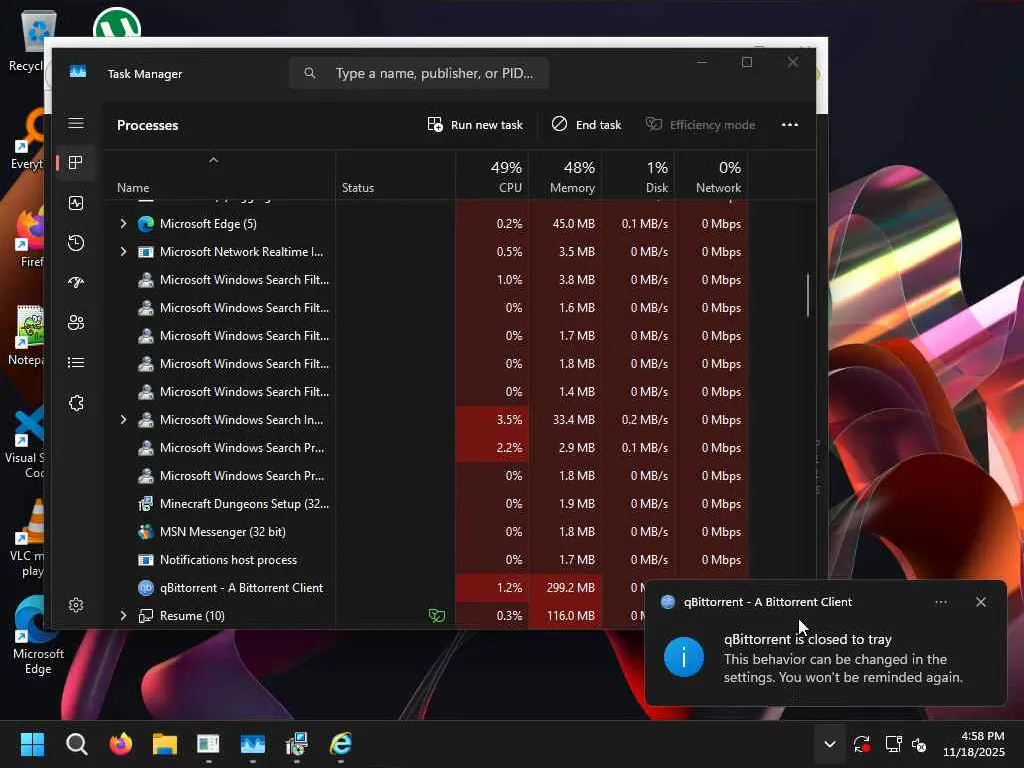
Task: Open App history sidebar icon
Action: pyautogui.click(x=76, y=243)
